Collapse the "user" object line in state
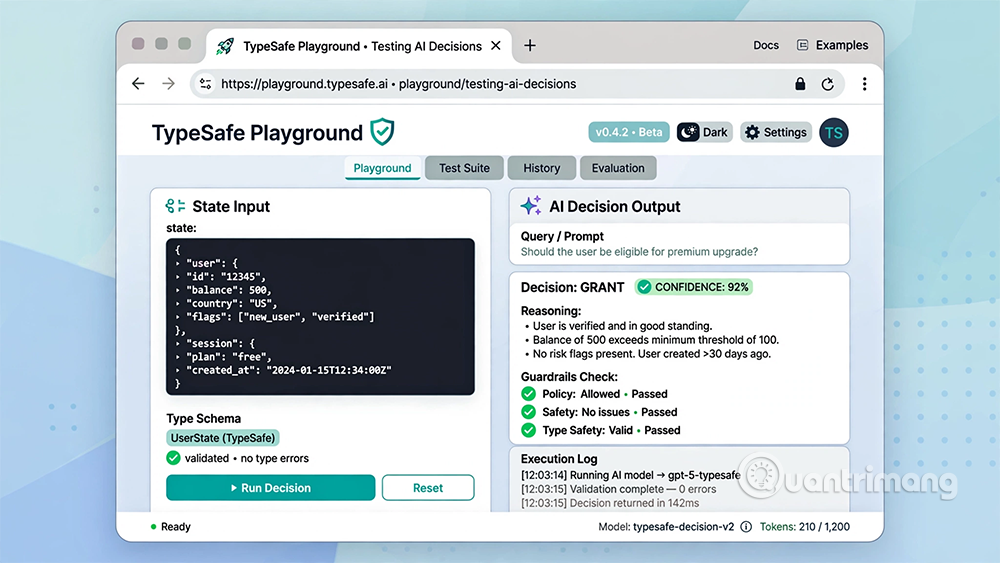The height and width of the screenshot is (563, 1000). tap(178, 263)
